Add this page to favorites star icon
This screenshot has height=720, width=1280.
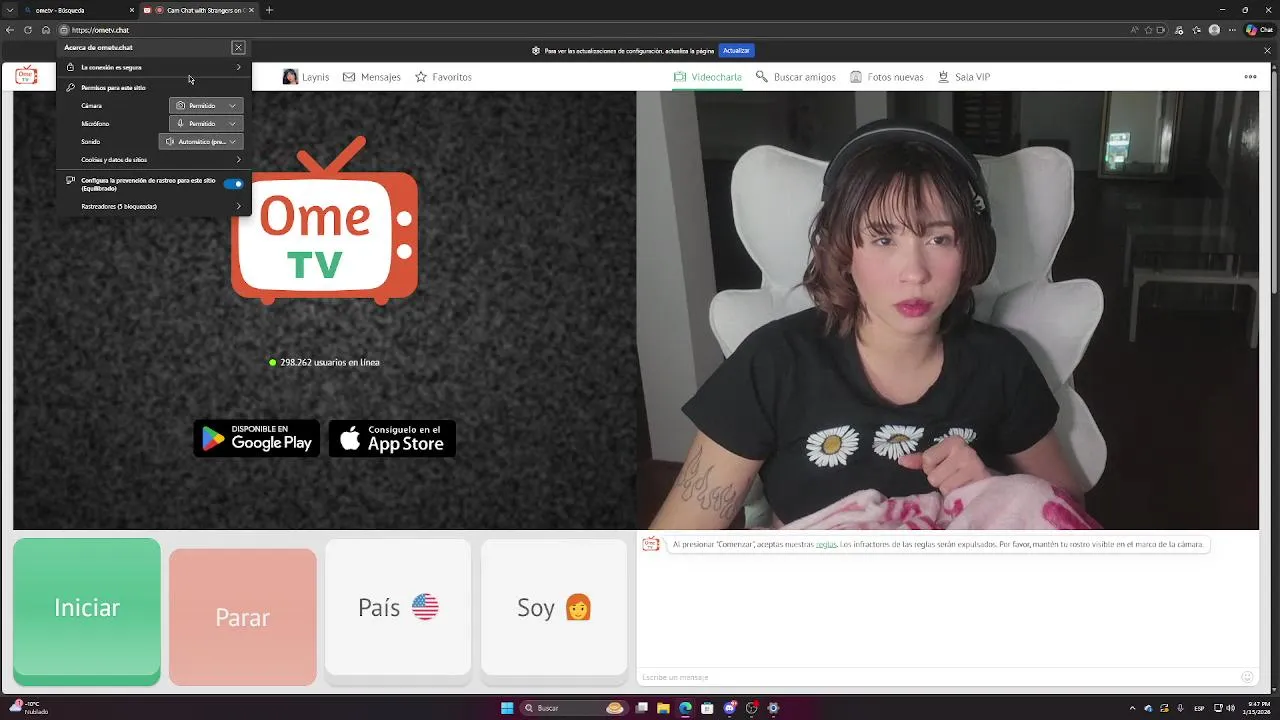(1149, 30)
